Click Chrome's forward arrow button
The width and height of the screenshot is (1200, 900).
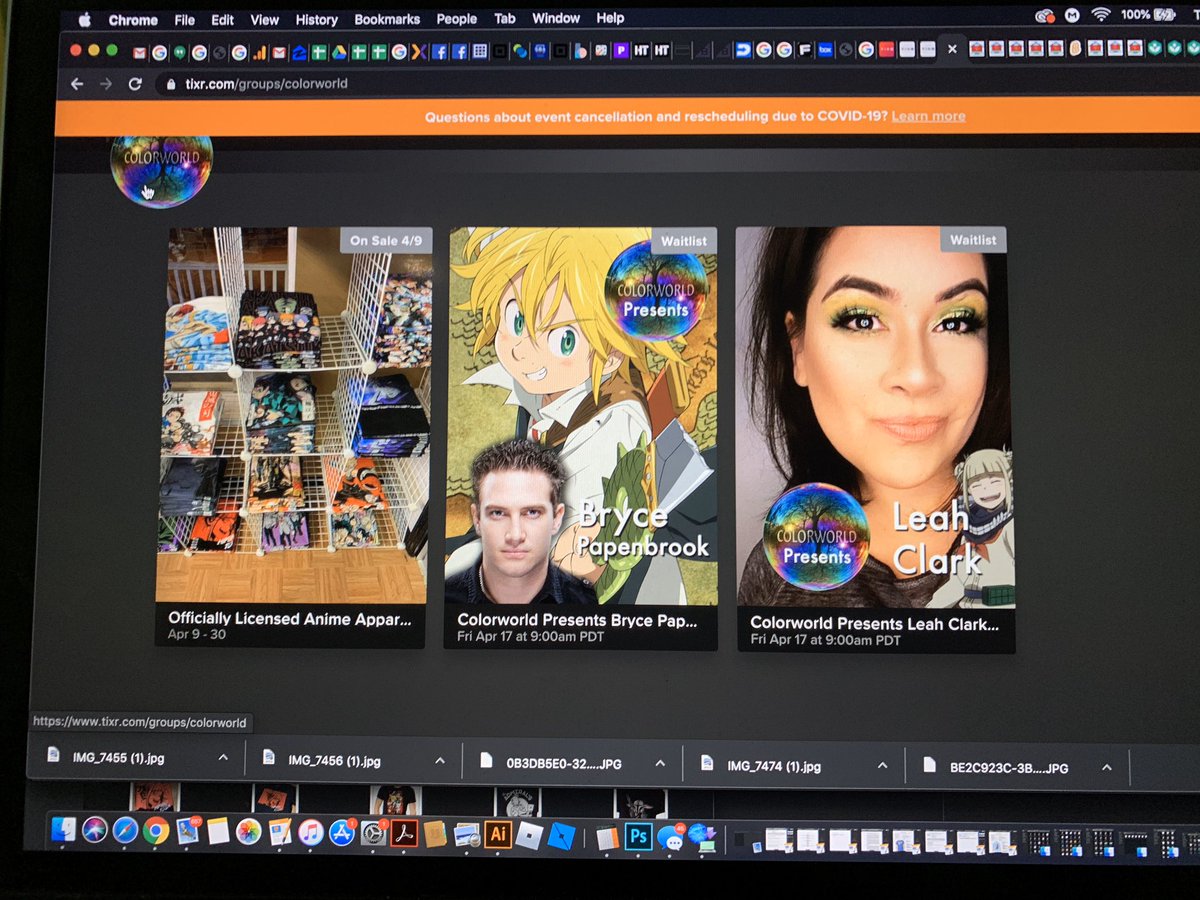(106, 84)
